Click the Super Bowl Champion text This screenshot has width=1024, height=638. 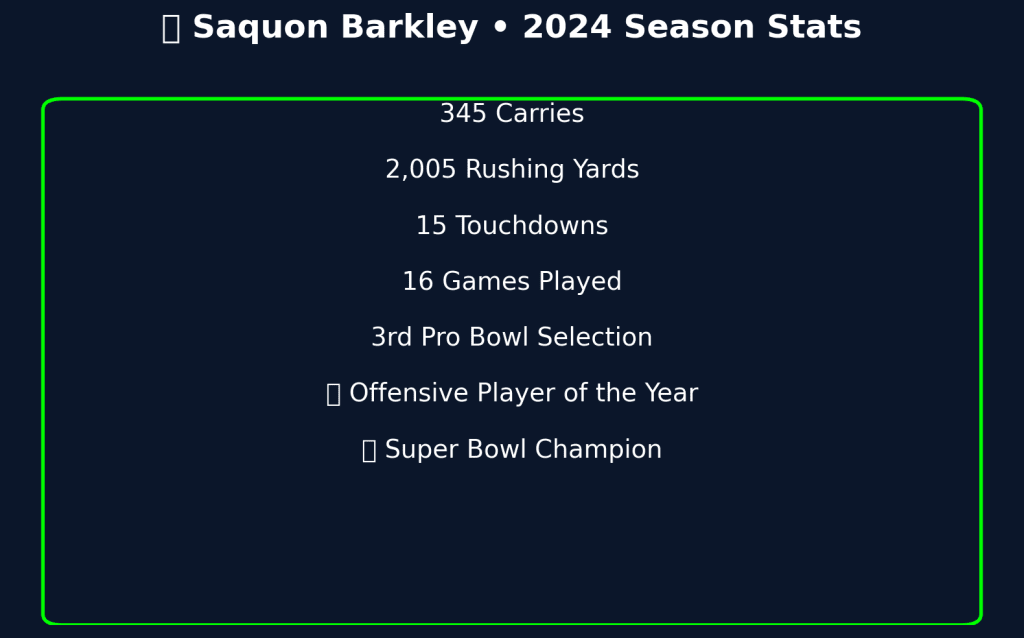(523, 449)
